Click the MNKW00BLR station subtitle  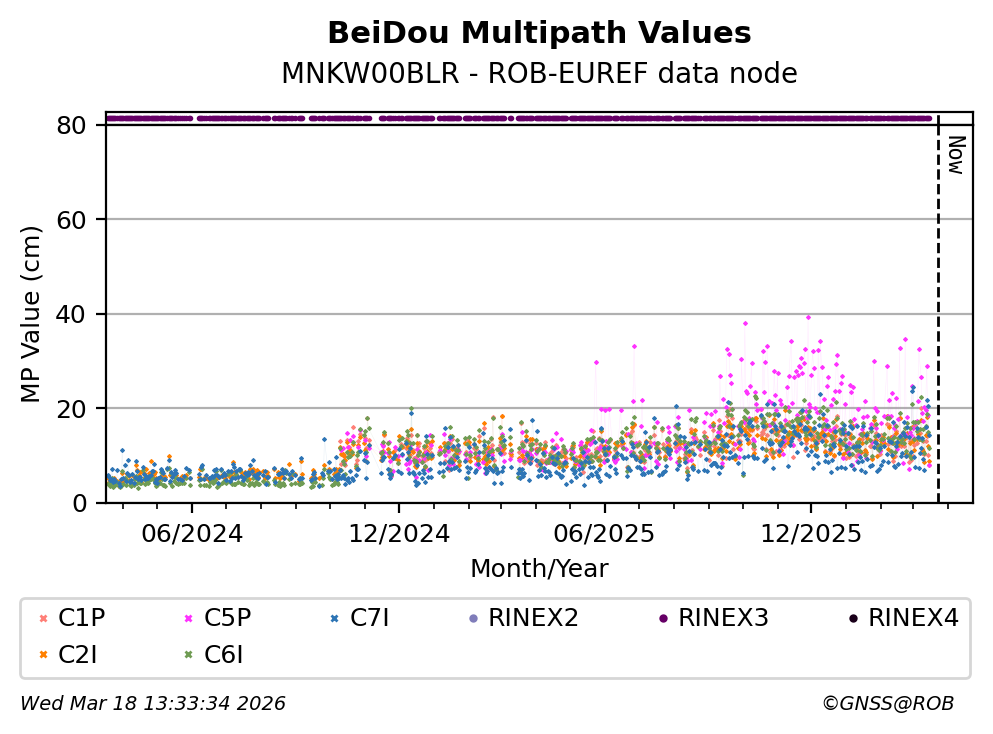[x=539, y=74]
